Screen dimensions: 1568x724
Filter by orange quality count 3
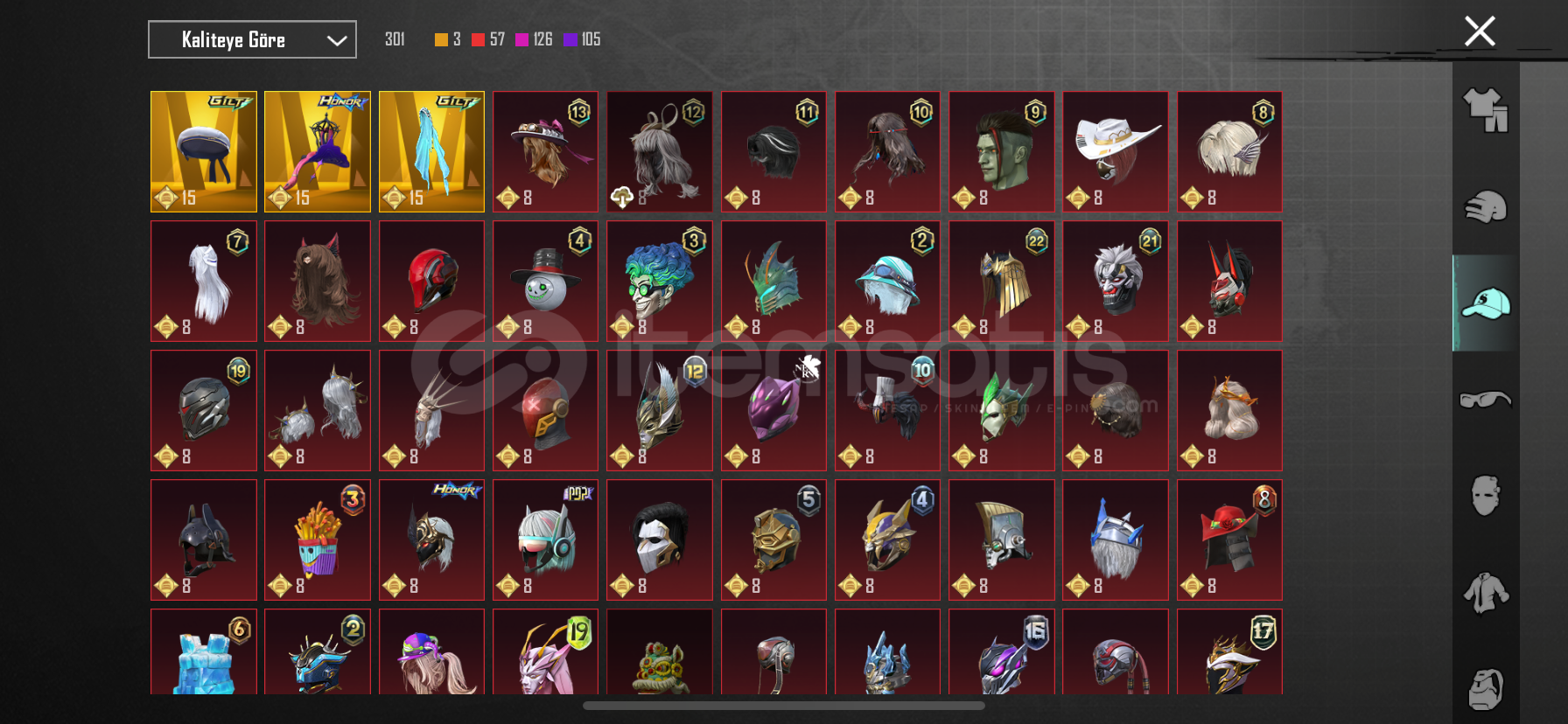[x=448, y=39]
